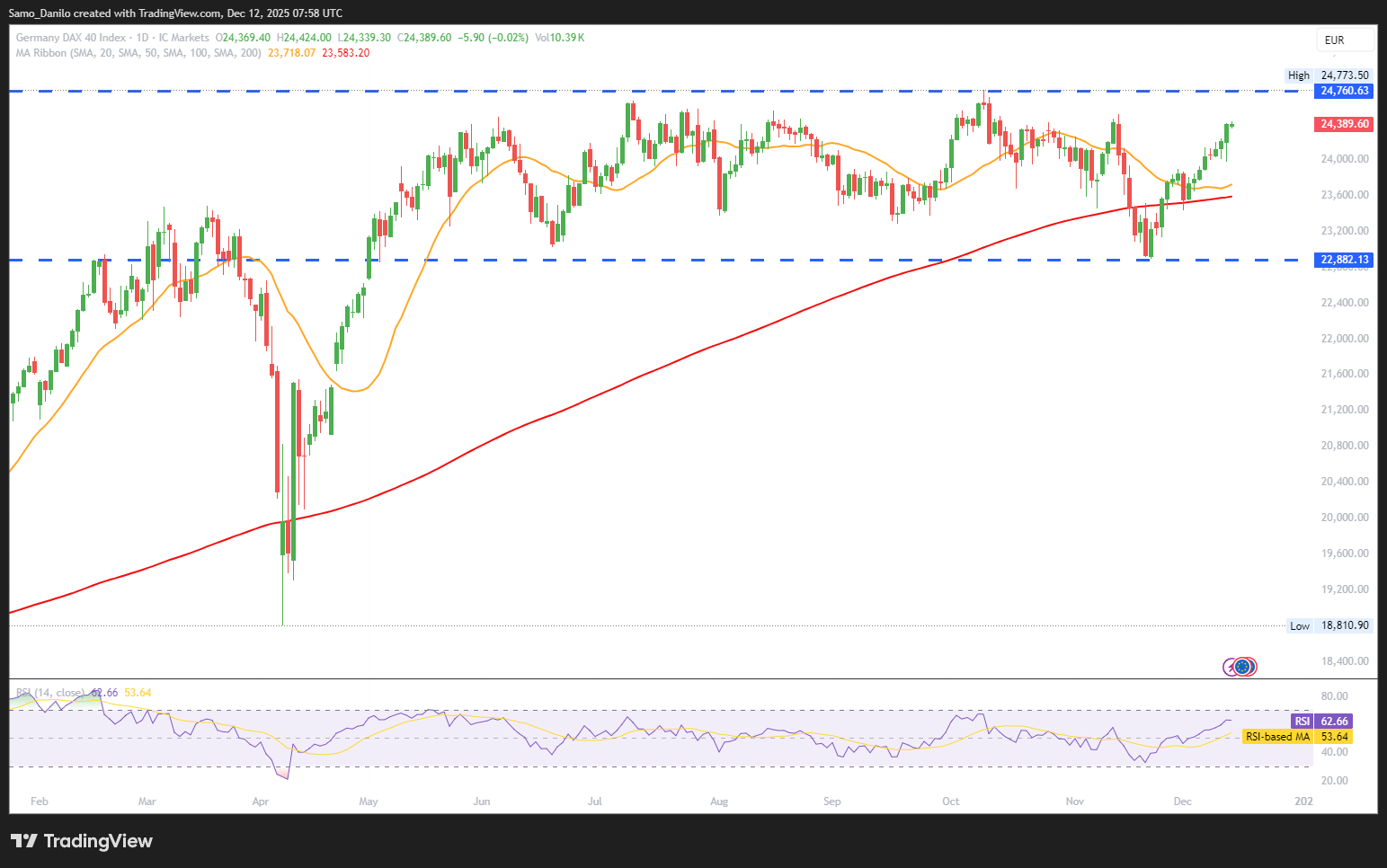Click the High 24,773.50 price label
The height and width of the screenshot is (868, 1387).
tap(1330, 75)
